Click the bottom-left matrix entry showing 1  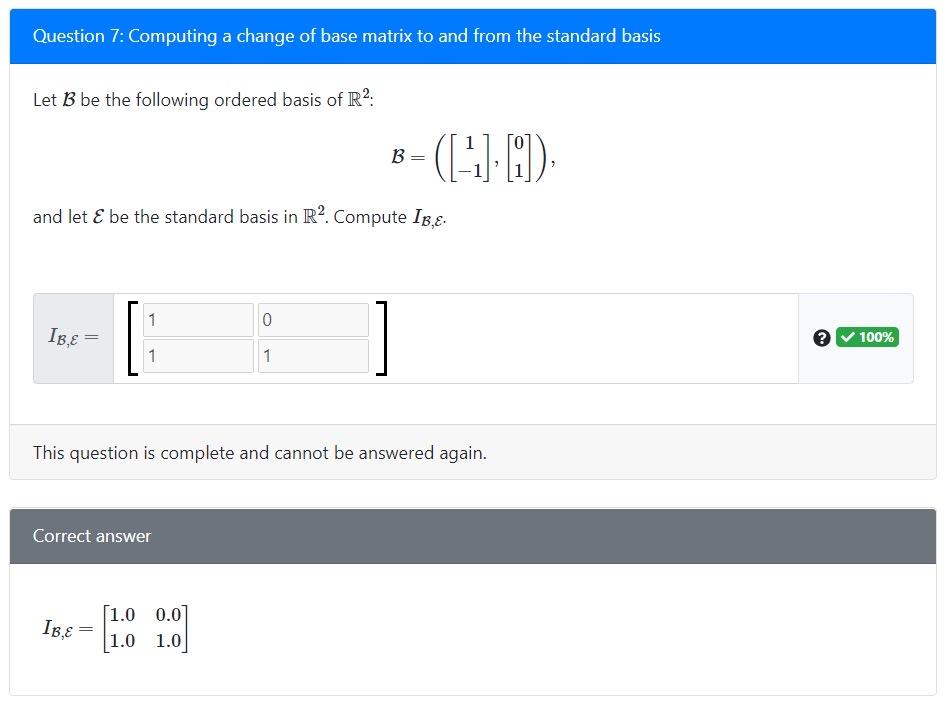[198, 355]
